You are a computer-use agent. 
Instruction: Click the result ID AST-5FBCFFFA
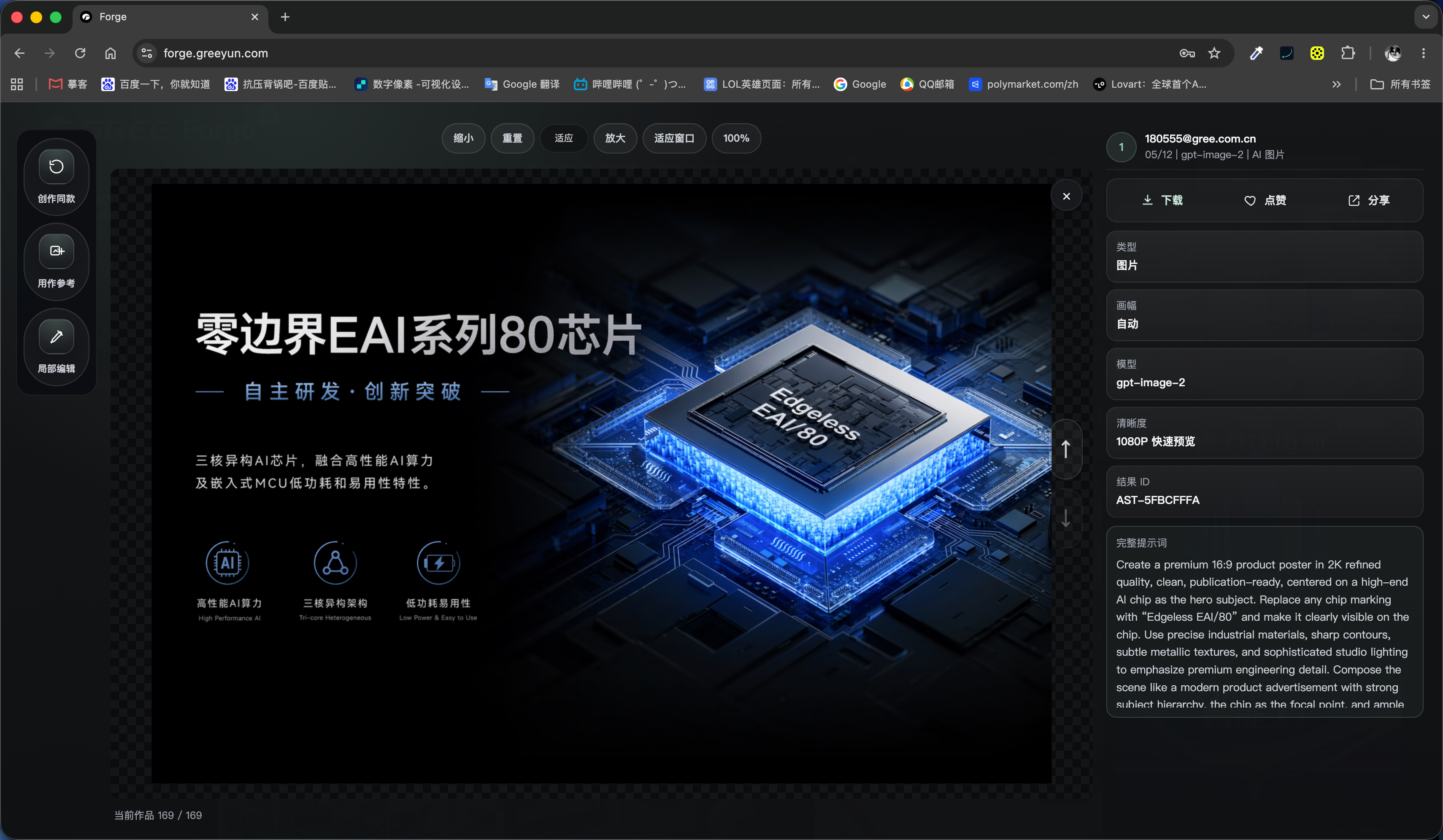(x=1157, y=500)
